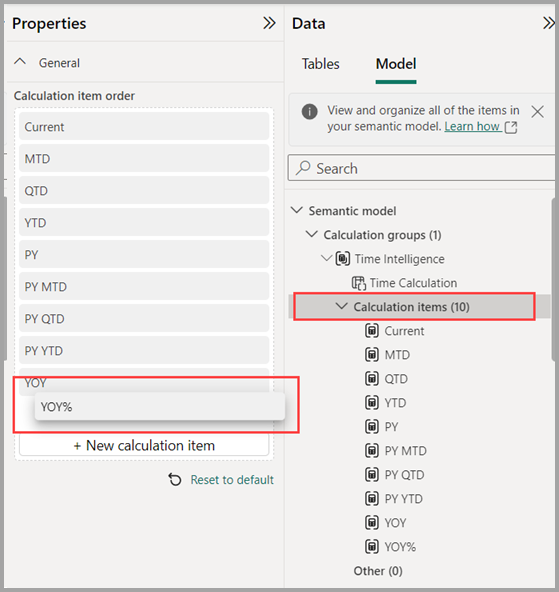
Task: Click the YOY% calculation item icon in tree
Action: (x=372, y=546)
